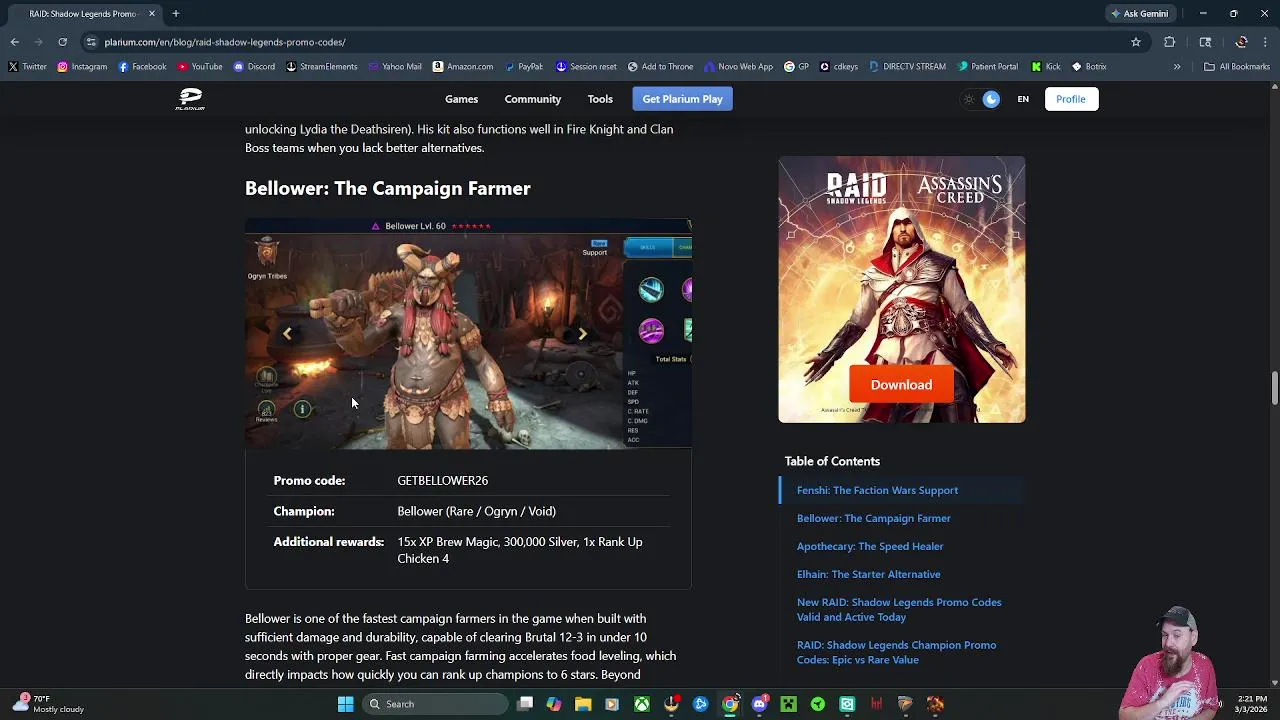Open Discord from the taskbar

759,704
